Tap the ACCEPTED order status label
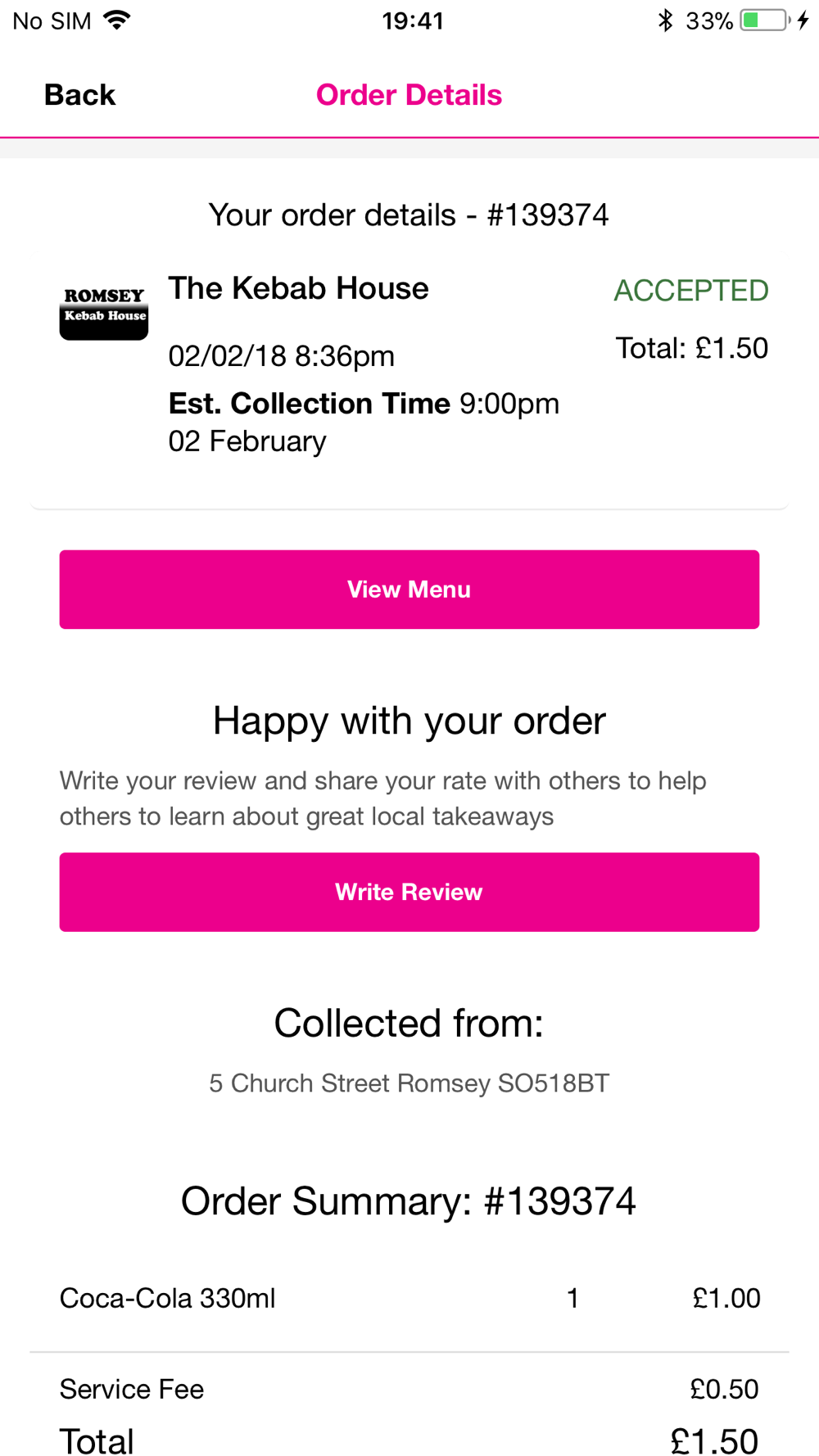This screenshot has width=819, height=1456. (x=691, y=291)
